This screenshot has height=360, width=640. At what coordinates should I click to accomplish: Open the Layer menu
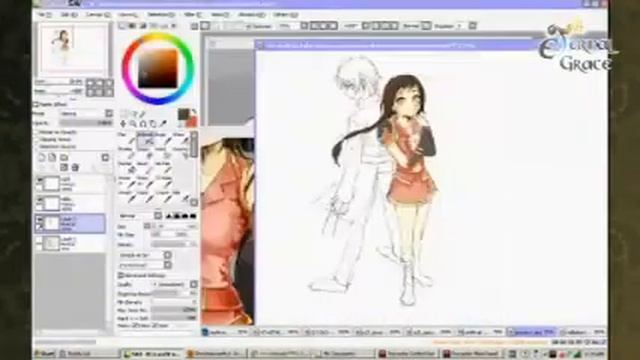[x=128, y=15]
